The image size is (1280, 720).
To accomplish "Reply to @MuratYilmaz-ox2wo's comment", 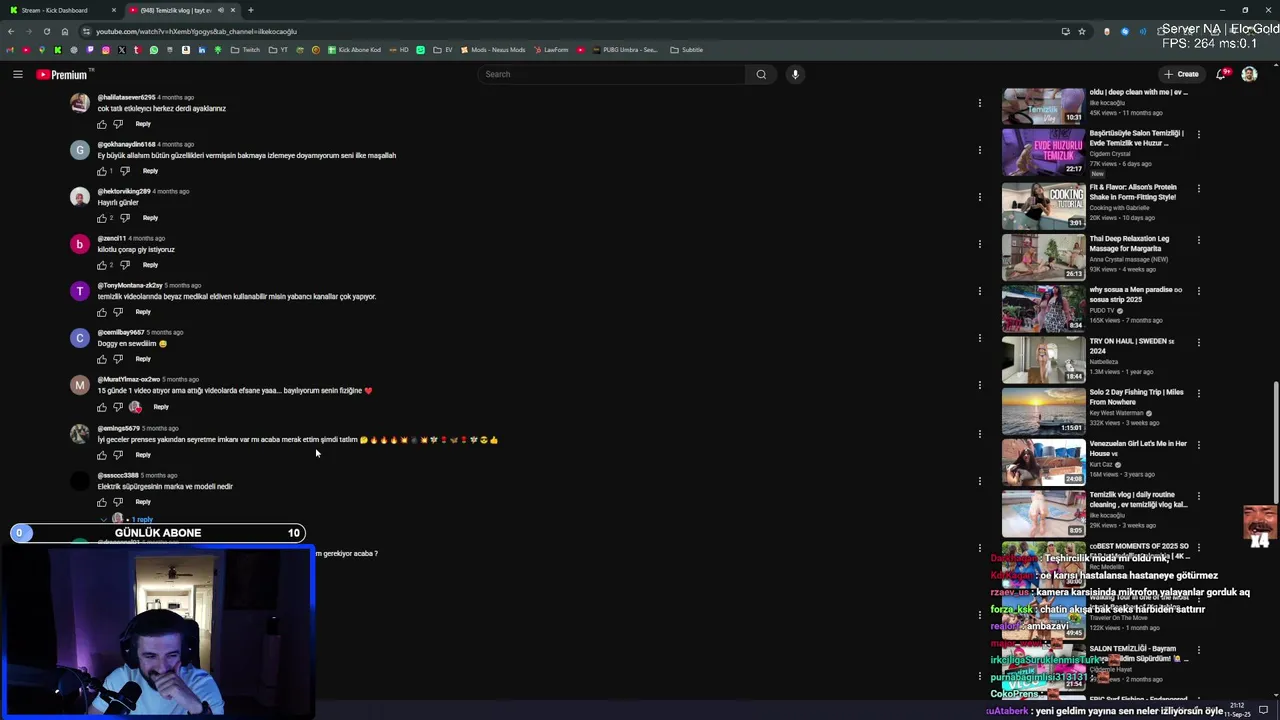I will click(161, 407).
